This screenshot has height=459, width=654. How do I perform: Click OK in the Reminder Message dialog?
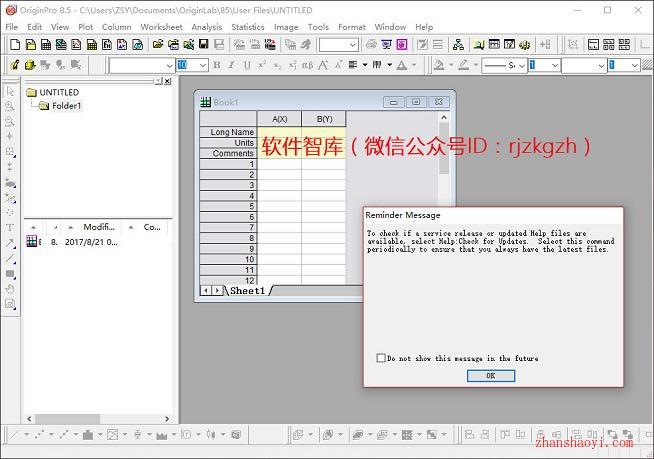[491, 376]
